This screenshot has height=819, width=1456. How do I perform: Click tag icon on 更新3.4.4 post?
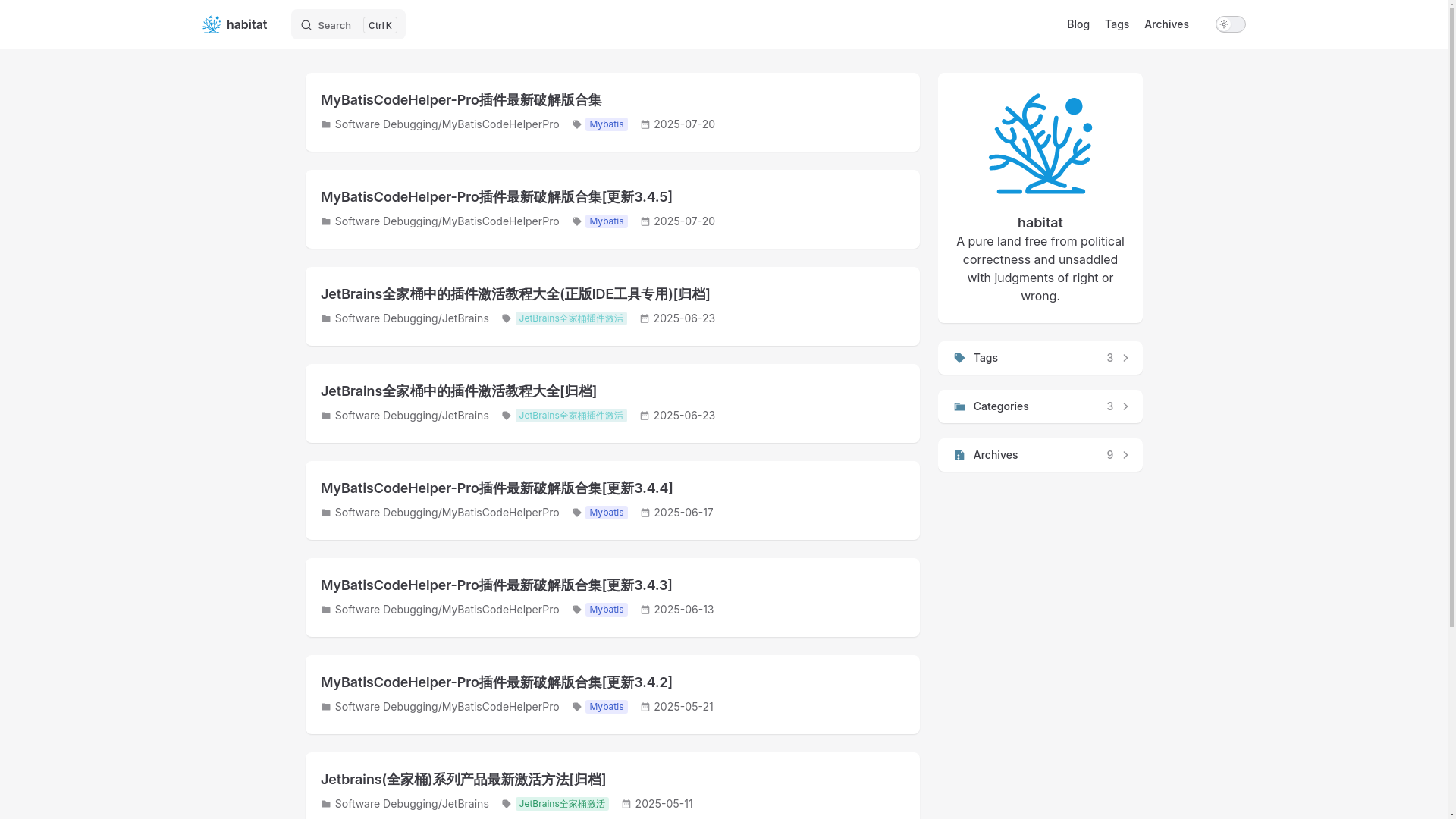577,513
